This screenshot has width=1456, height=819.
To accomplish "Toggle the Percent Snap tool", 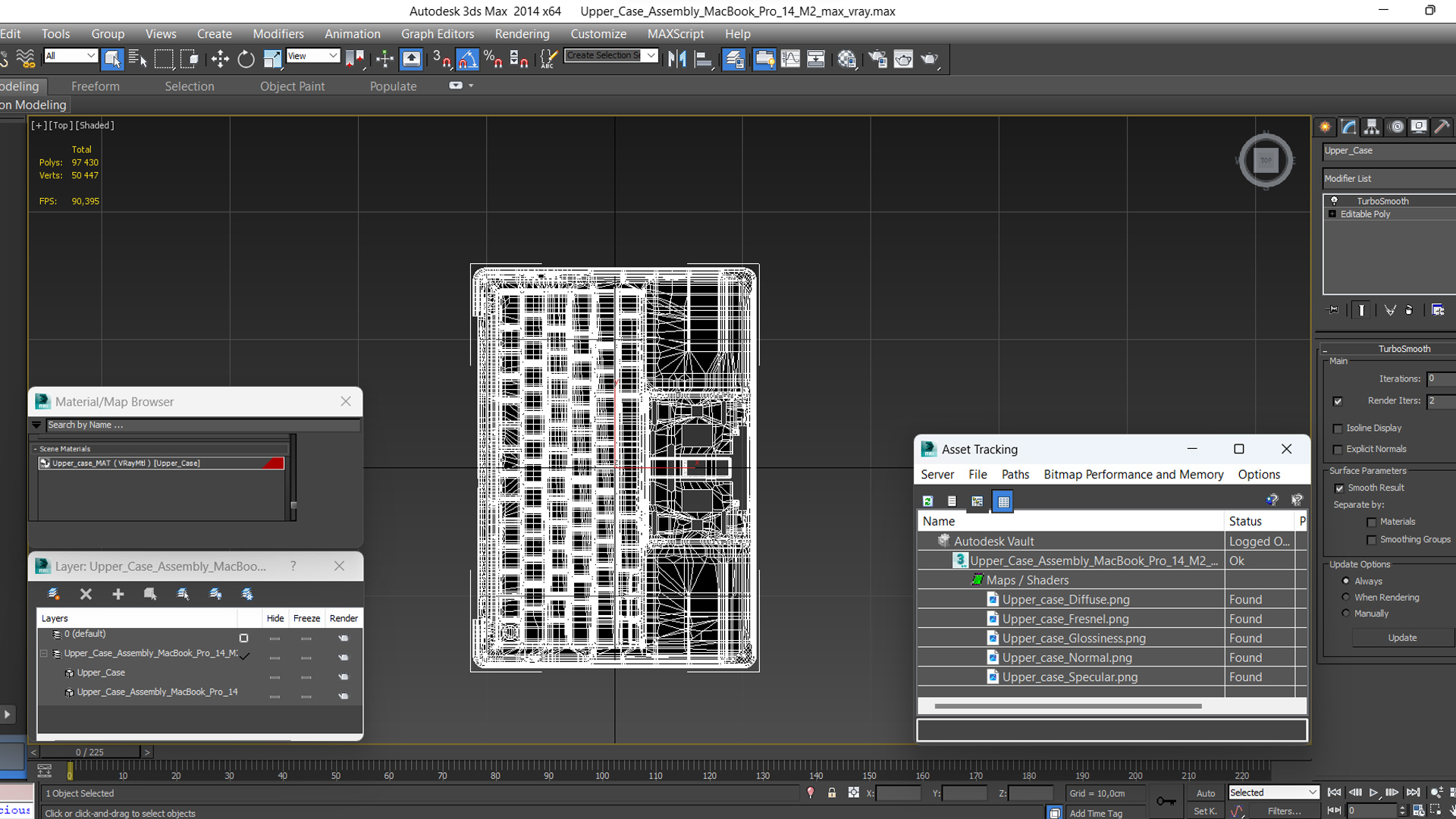I will 493,58.
